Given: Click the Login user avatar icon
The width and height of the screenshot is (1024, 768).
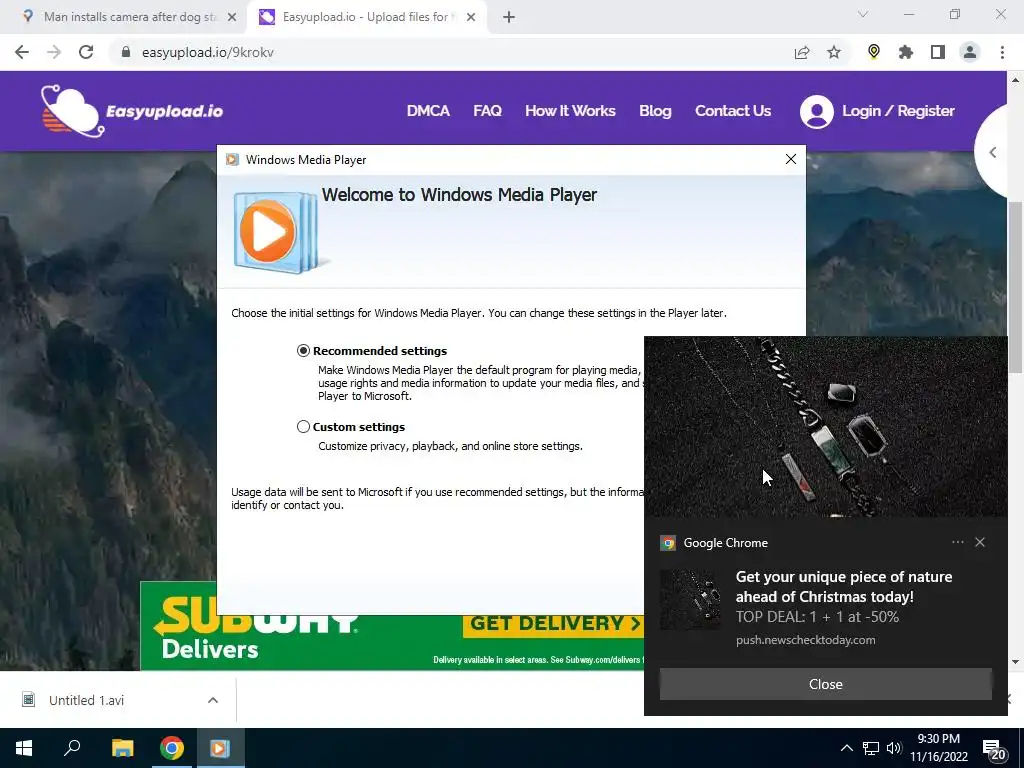Looking at the screenshot, I should point(816,112).
